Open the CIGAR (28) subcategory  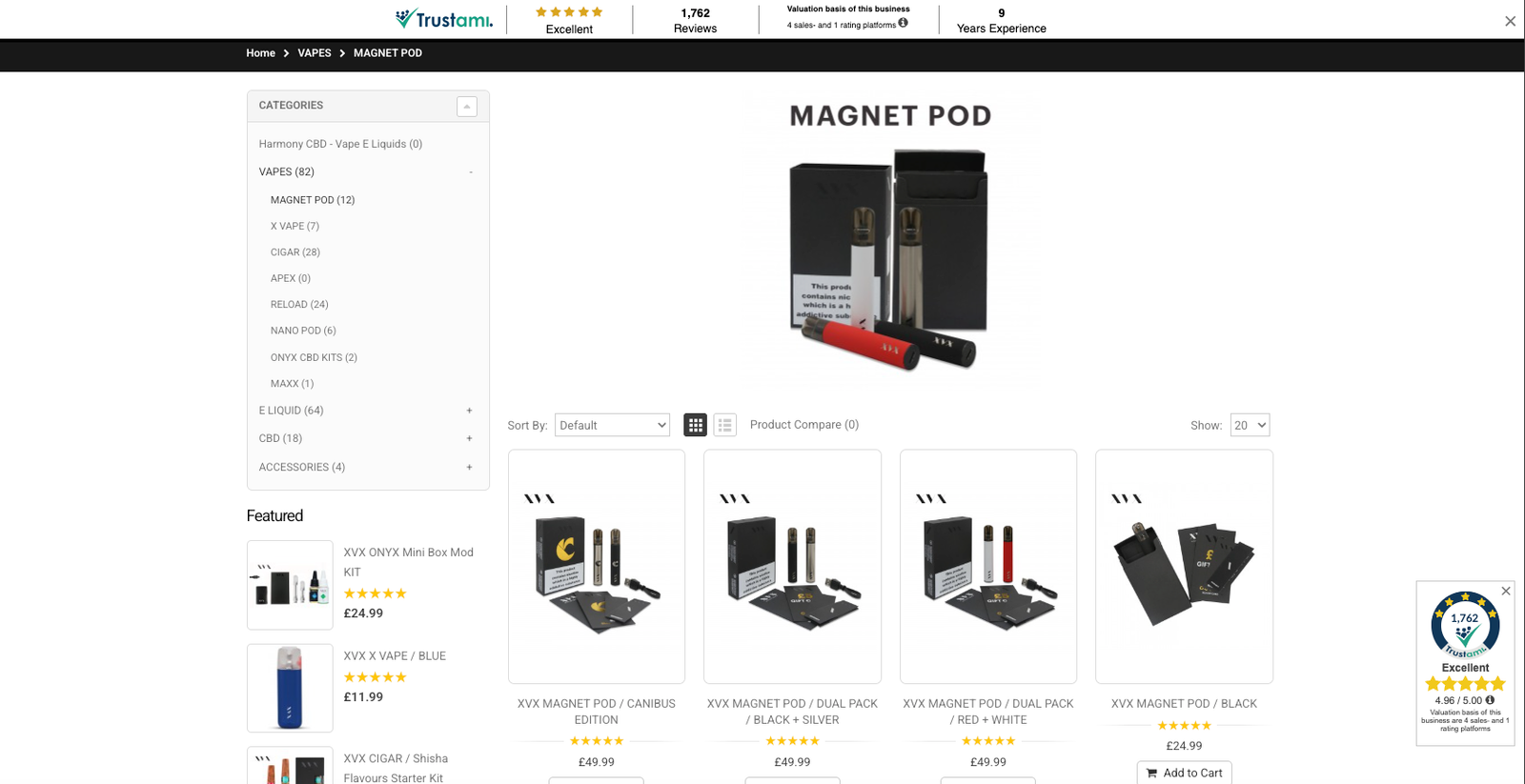click(295, 252)
